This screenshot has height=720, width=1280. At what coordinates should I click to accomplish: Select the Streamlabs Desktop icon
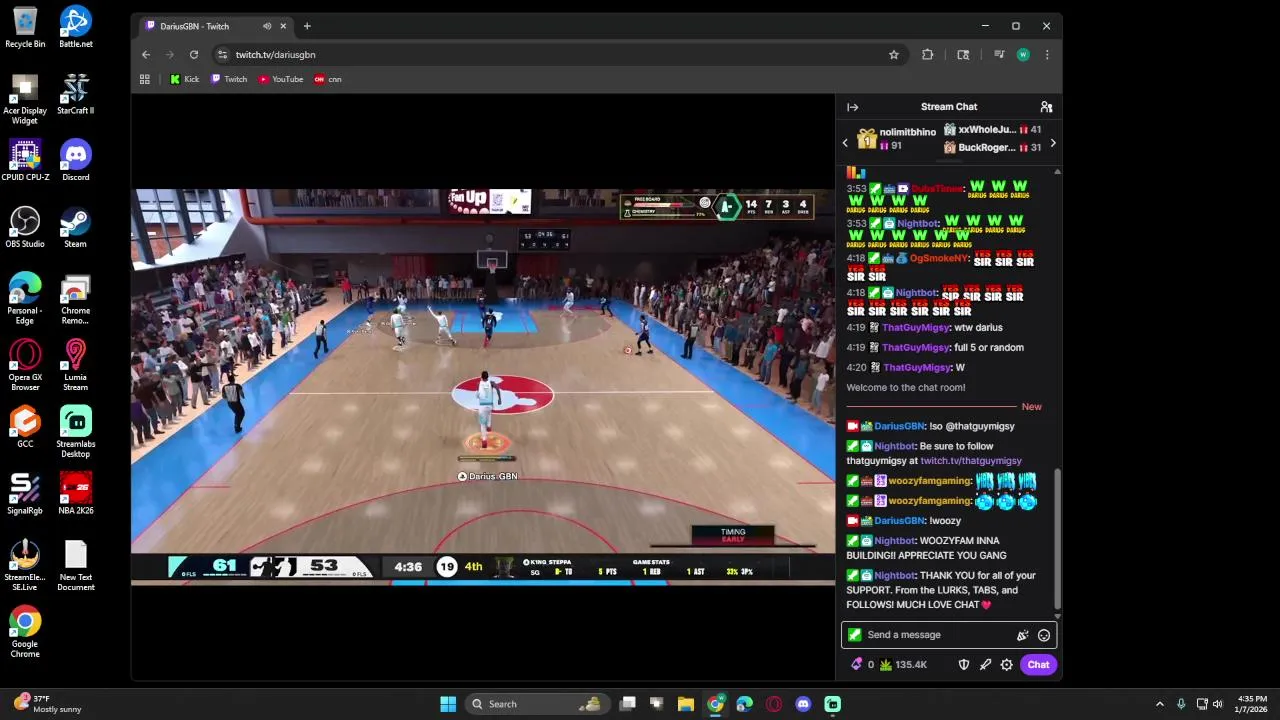76,432
